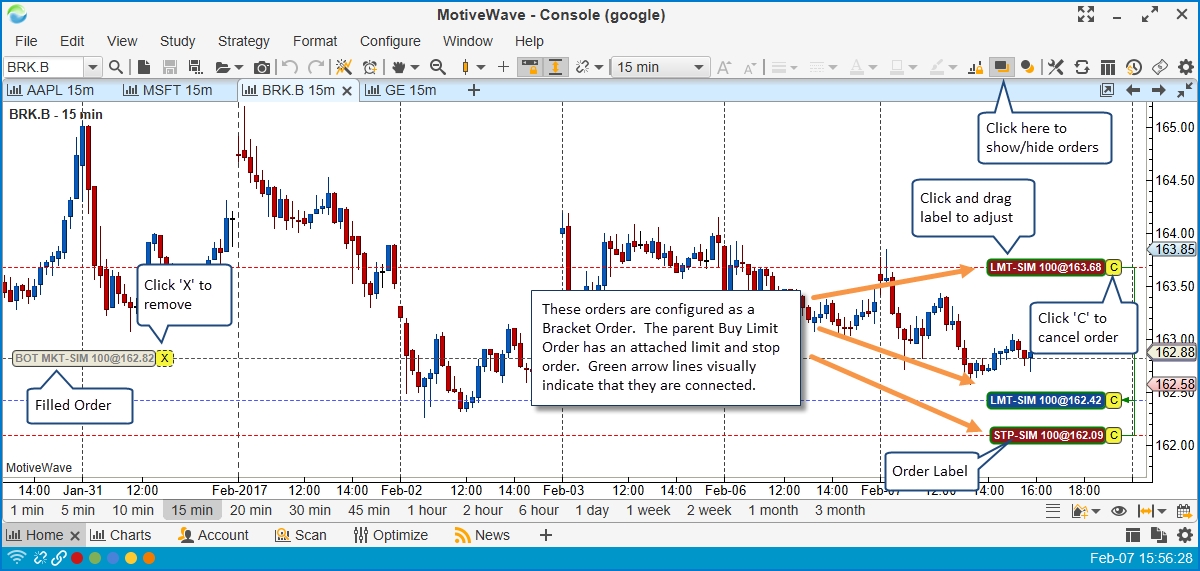Image resolution: width=1200 pixels, height=571 pixels.
Task: Click the zoom out magnifier icon
Action: [437, 67]
